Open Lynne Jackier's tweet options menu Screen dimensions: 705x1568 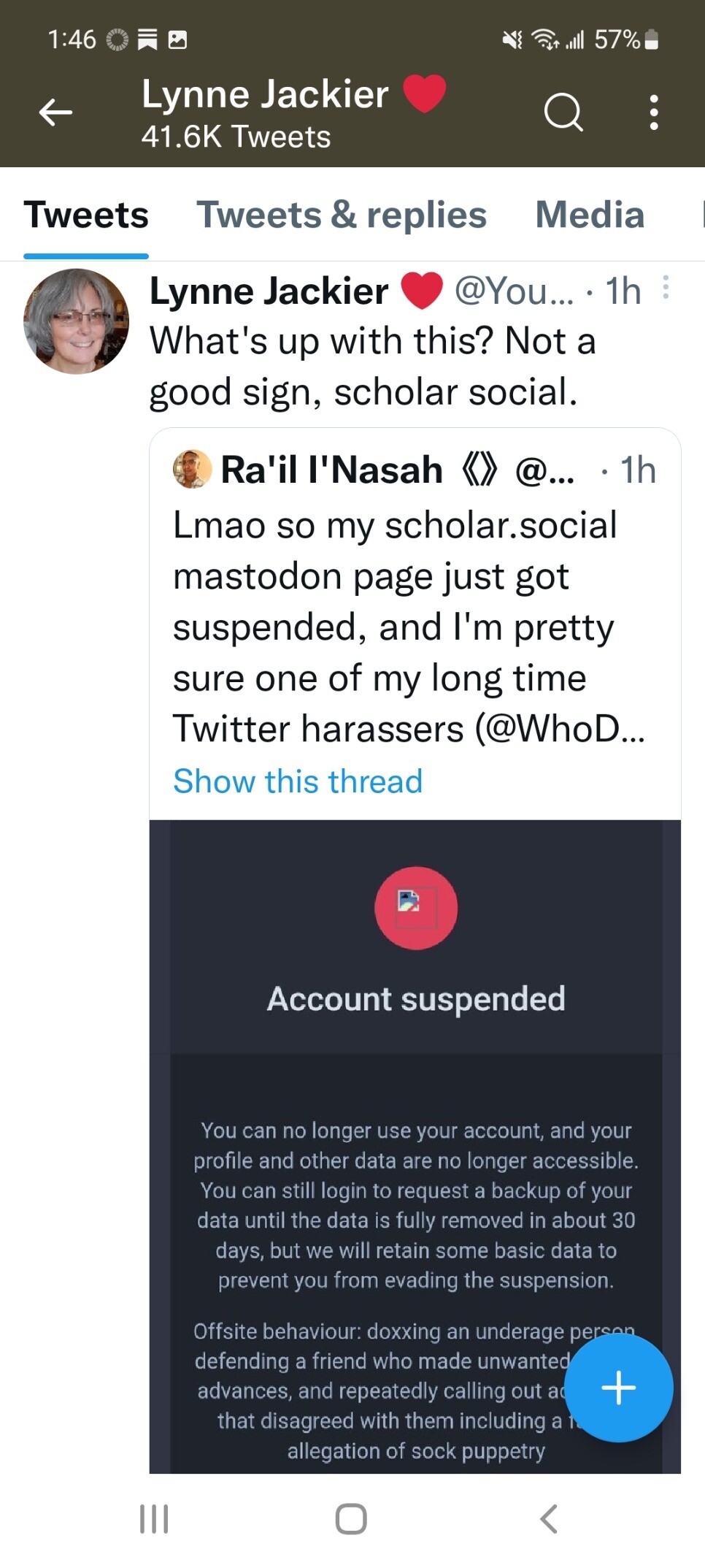click(x=666, y=288)
